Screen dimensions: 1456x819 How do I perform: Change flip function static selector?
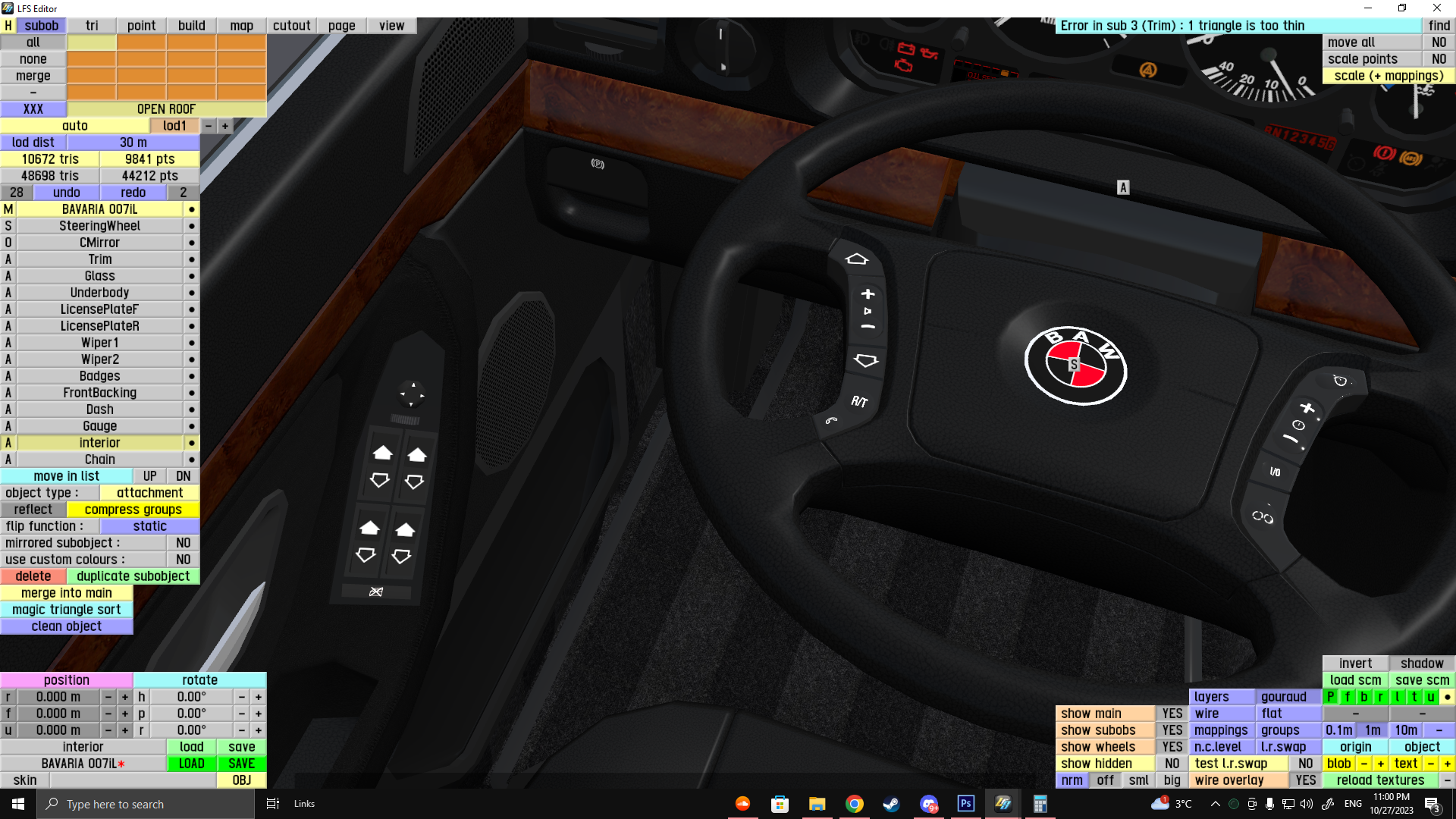[149, 526]
